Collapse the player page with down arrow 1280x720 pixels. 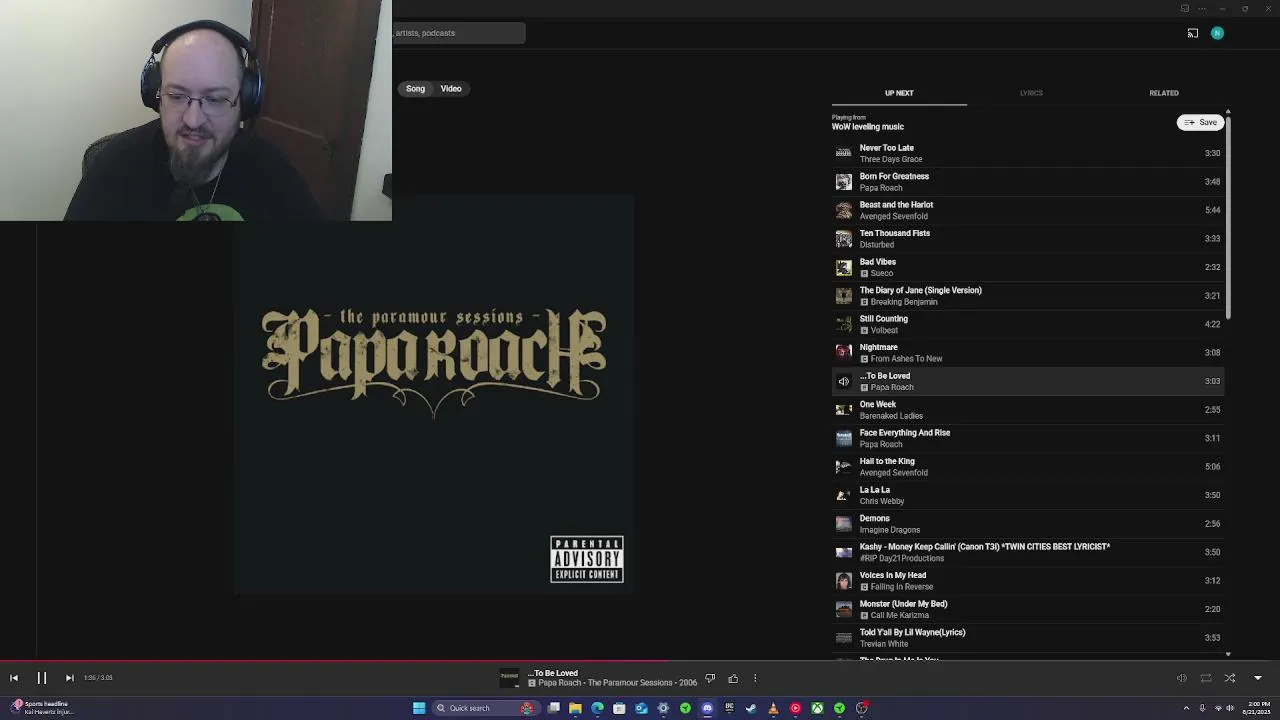pos(1258,678)
